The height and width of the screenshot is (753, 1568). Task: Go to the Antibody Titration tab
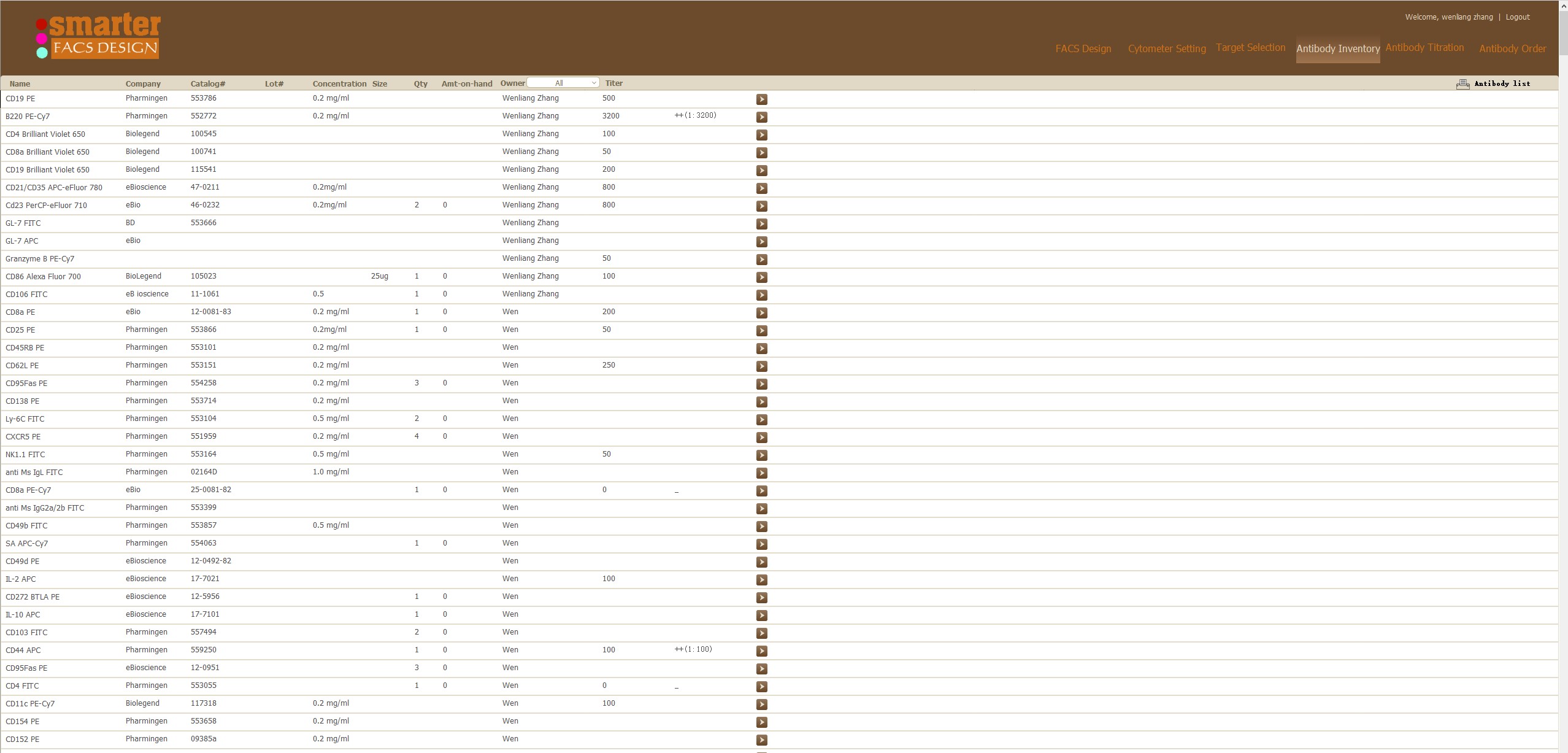(1424, 48)
